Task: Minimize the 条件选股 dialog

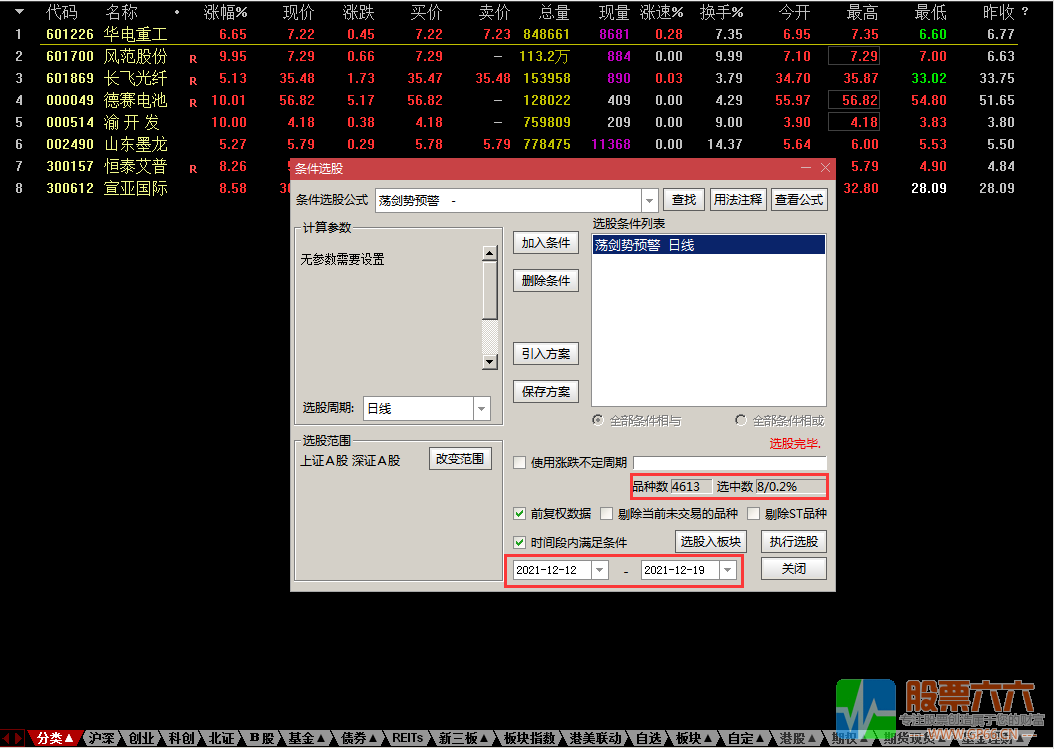Action: (x=806, y=167)
